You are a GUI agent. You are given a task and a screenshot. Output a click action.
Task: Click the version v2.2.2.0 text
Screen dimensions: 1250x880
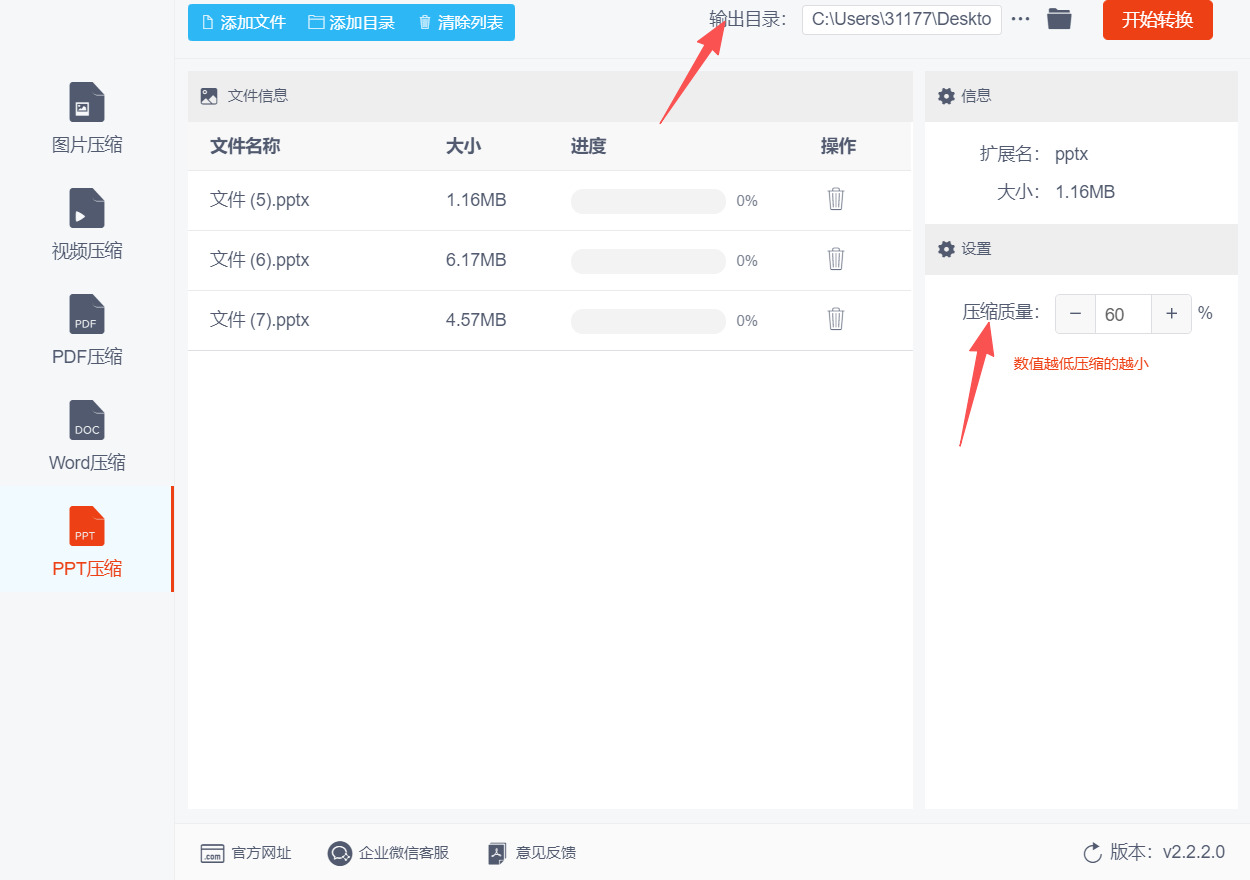coord(1193,852)
